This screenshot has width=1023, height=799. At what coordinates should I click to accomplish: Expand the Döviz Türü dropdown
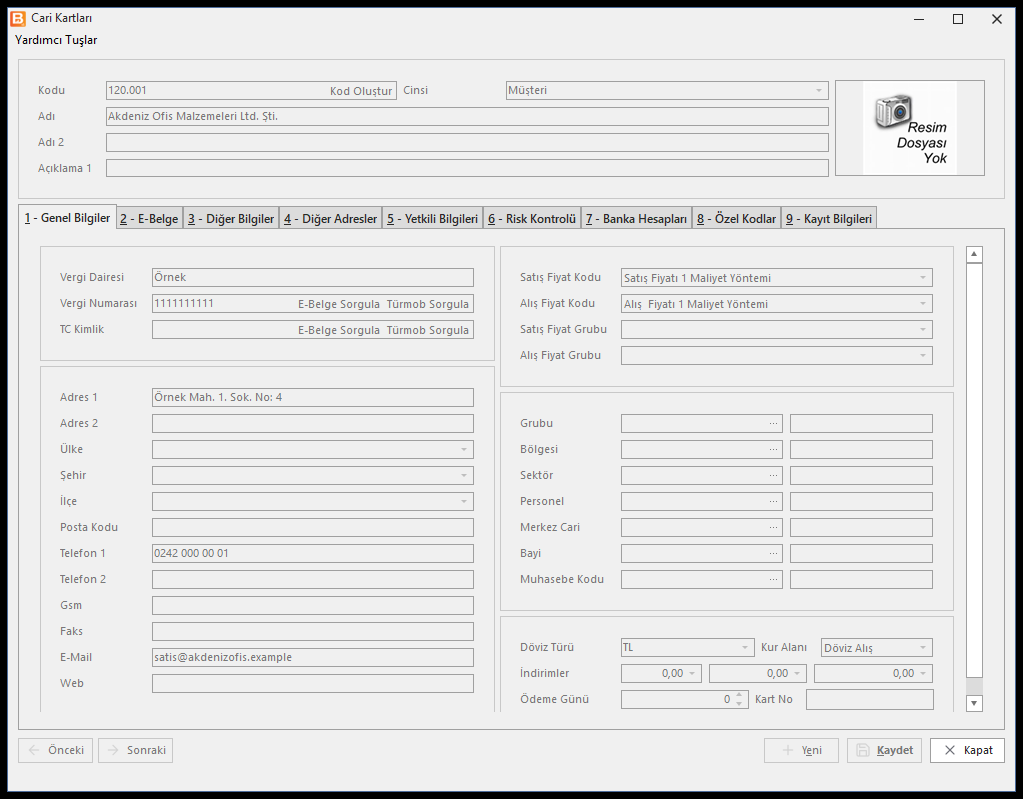tap(744, 648)
